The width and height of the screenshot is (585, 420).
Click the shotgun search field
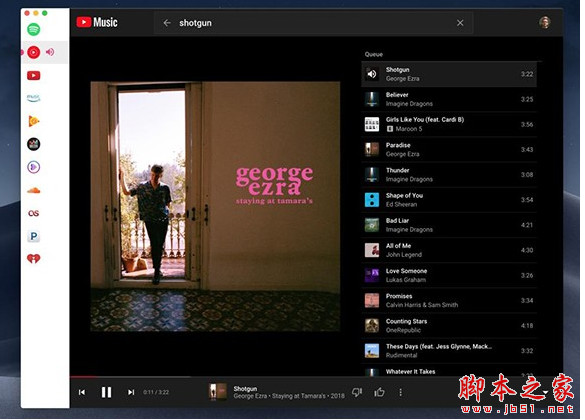tap(313, 23)
